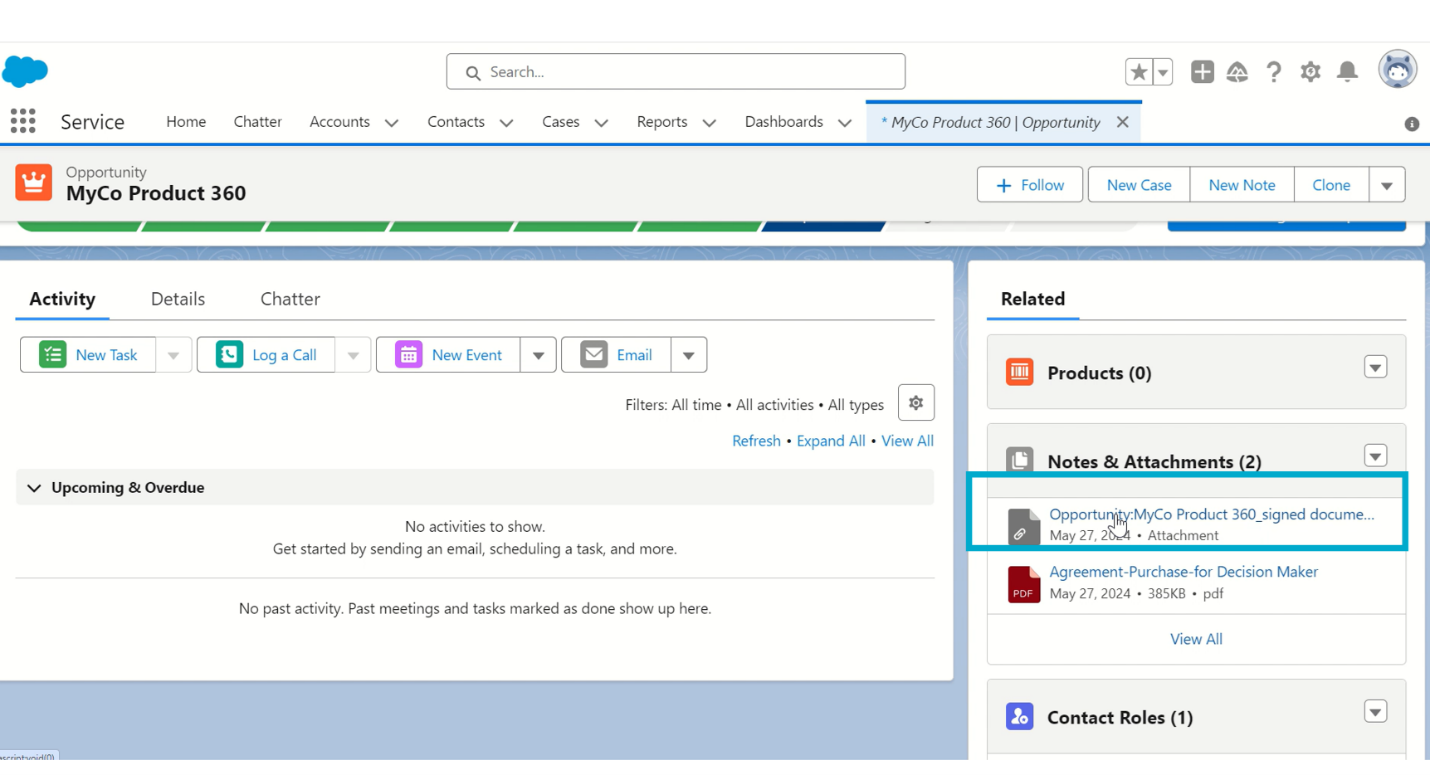1430x775 pixels.
Task: Click the New Case button
Action: [1139, 185]
